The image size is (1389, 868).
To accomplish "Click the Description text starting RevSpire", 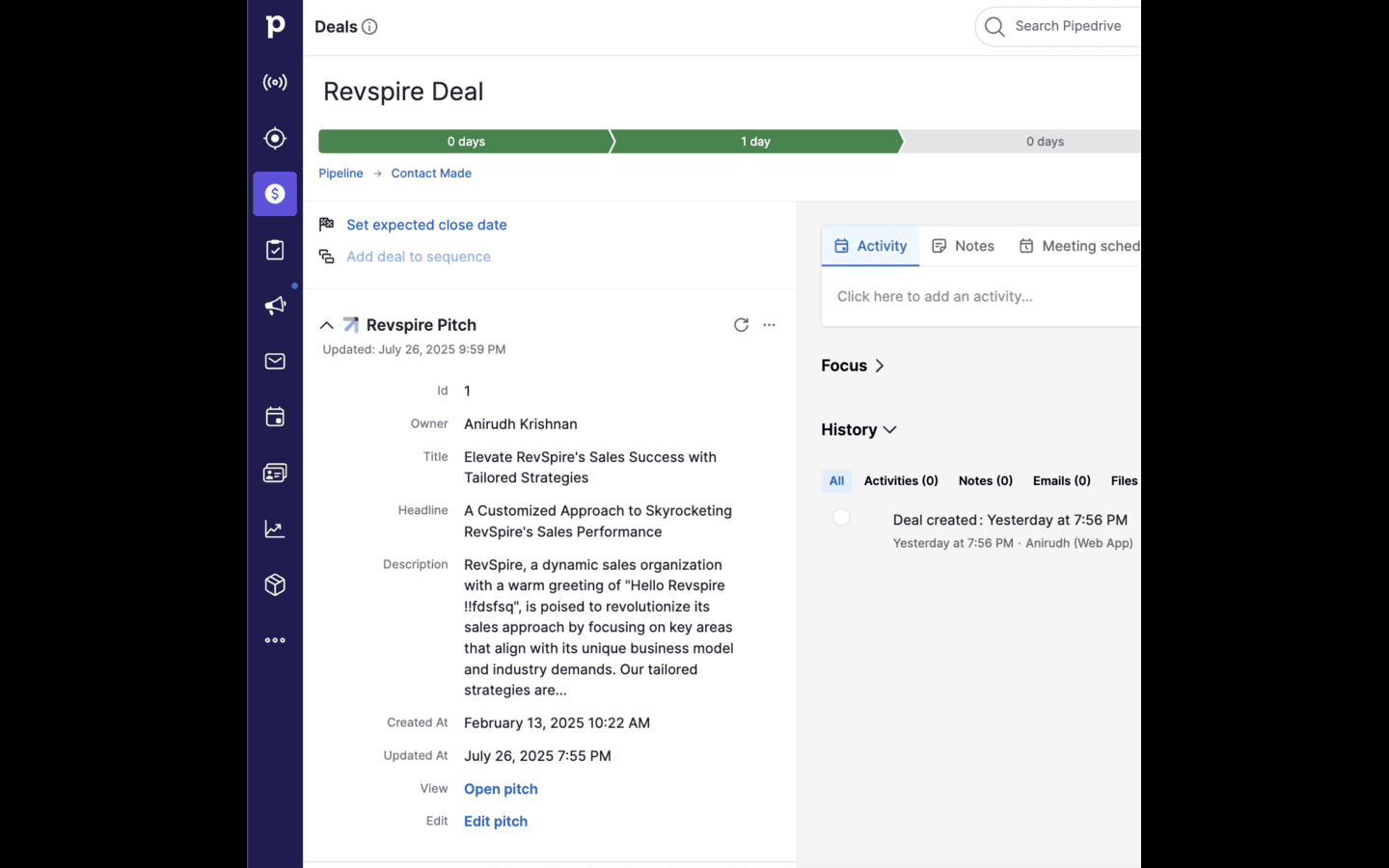I will (x=599, y=628).
